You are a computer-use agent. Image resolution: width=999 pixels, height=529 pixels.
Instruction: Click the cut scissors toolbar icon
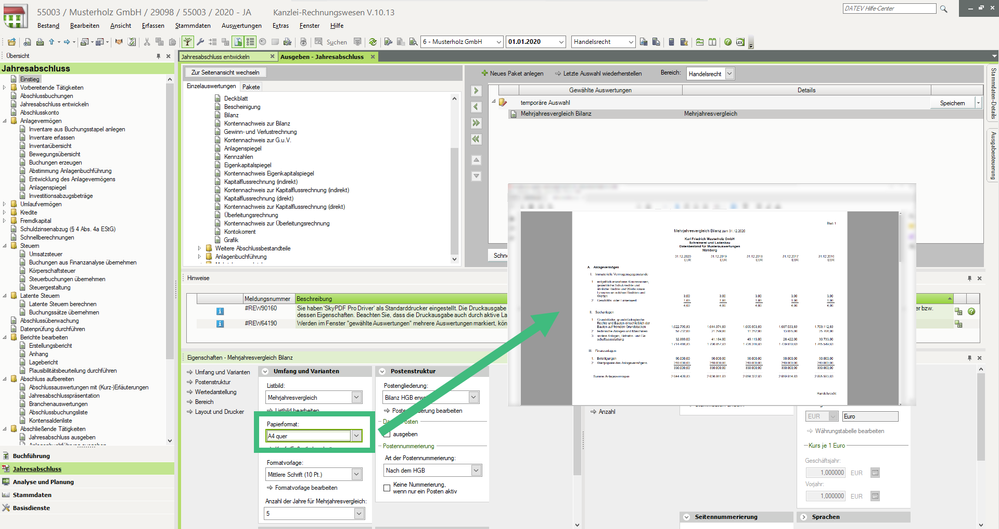coord(147,42)
